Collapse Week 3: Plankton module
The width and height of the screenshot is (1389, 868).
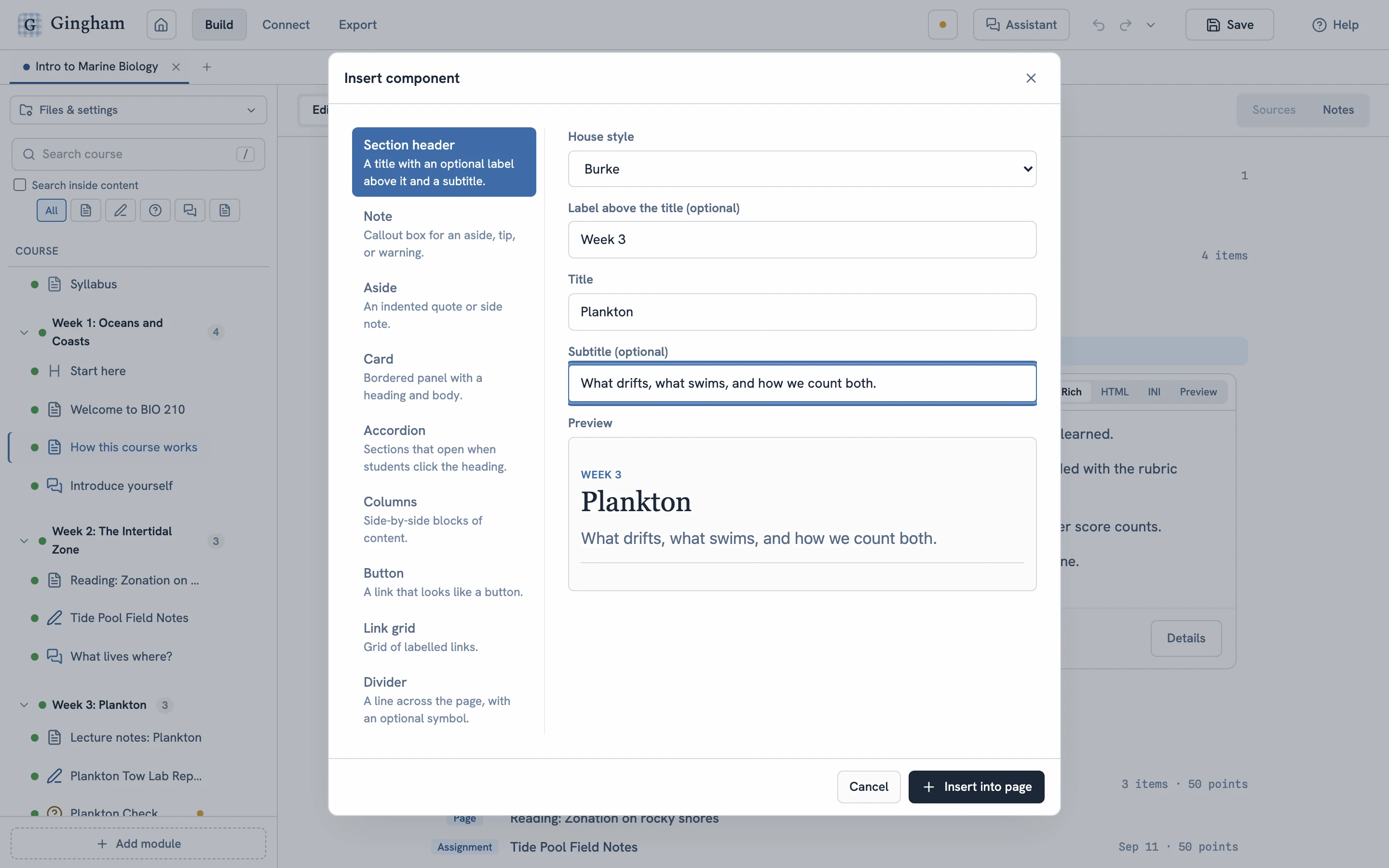pyautogui.click(x=24, y=705)
